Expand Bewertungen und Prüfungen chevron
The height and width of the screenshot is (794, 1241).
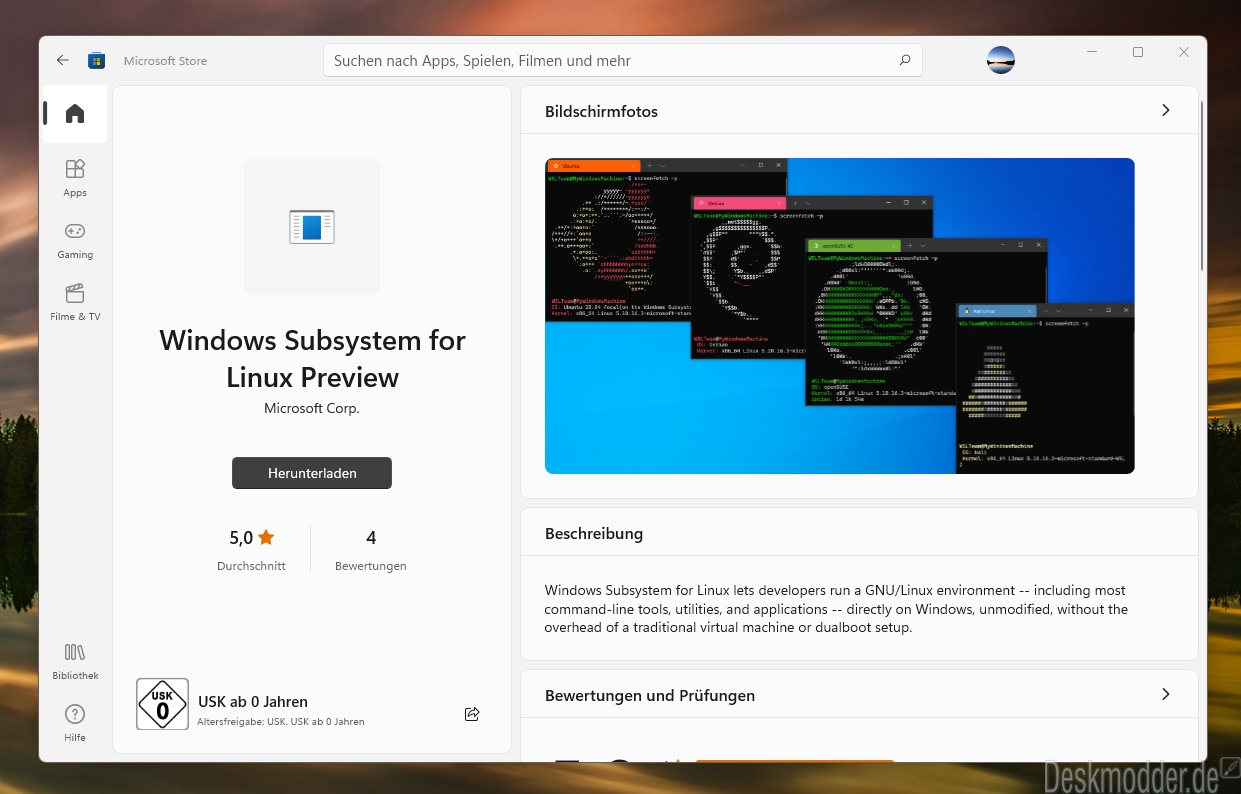(x=1165, y=694)
